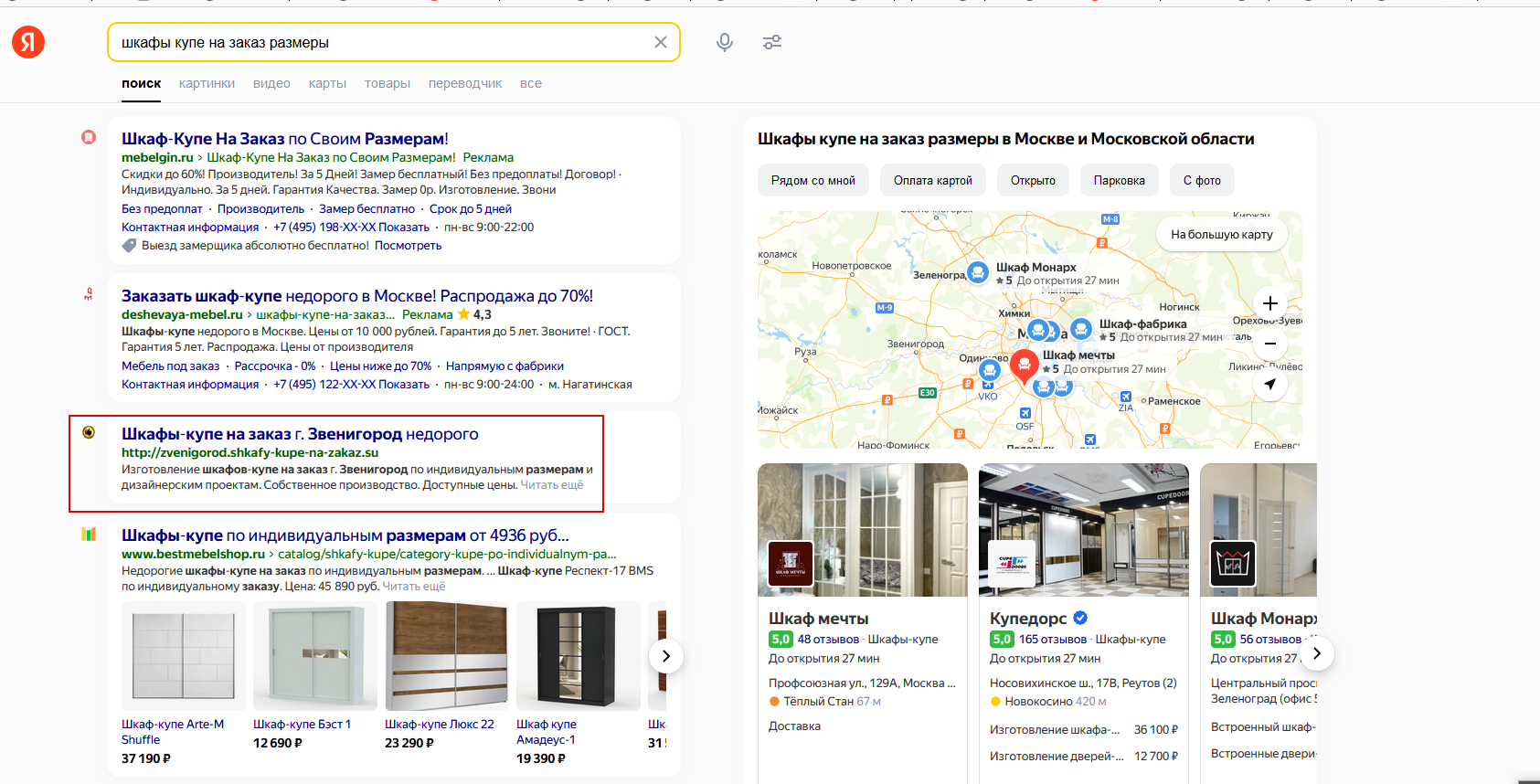The width and height of the screenshot is (1540, 784).
Task: Toggle the Открыто filter
Action: 1033,180
